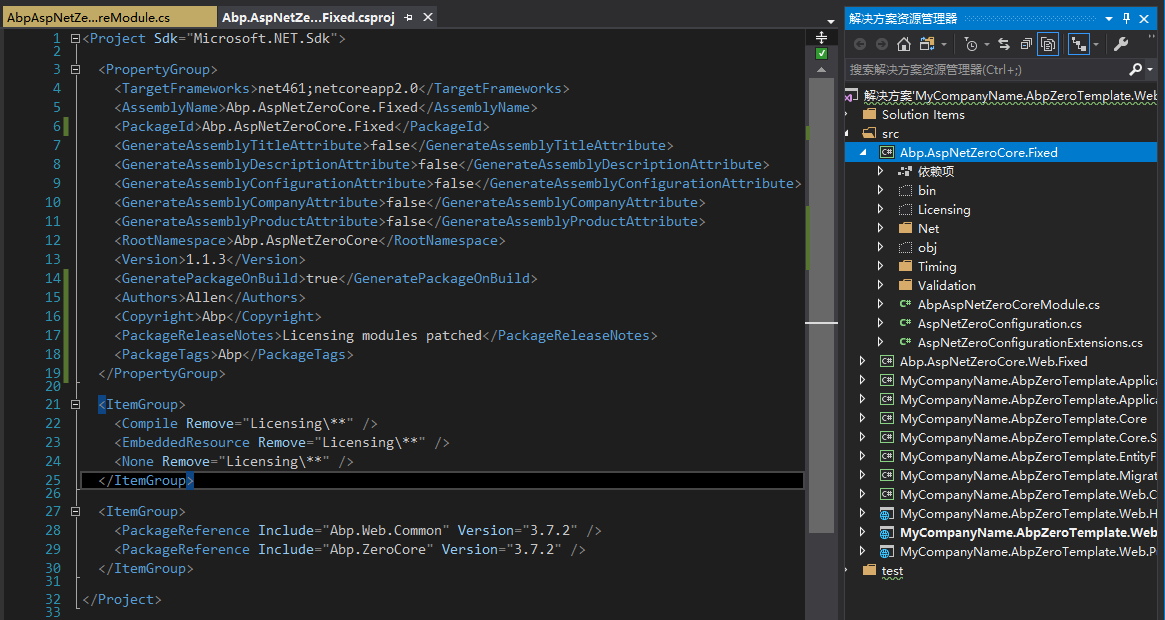Open the search options dropdown arrow
This screenshot has width=1165, height=620.
coord(1150,69)
